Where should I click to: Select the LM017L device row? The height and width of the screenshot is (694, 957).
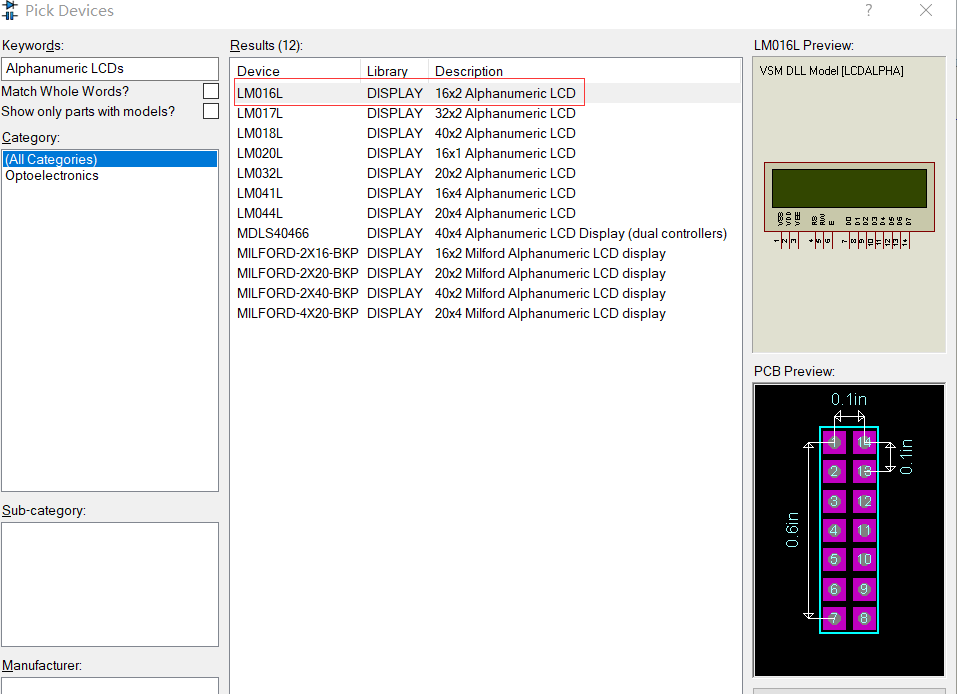click(486, 114)
